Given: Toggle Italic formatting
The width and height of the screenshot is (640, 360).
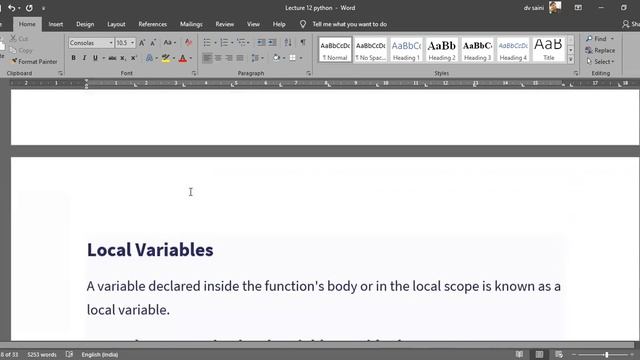Looking at the screenshot, I should [x=84, y=58].
